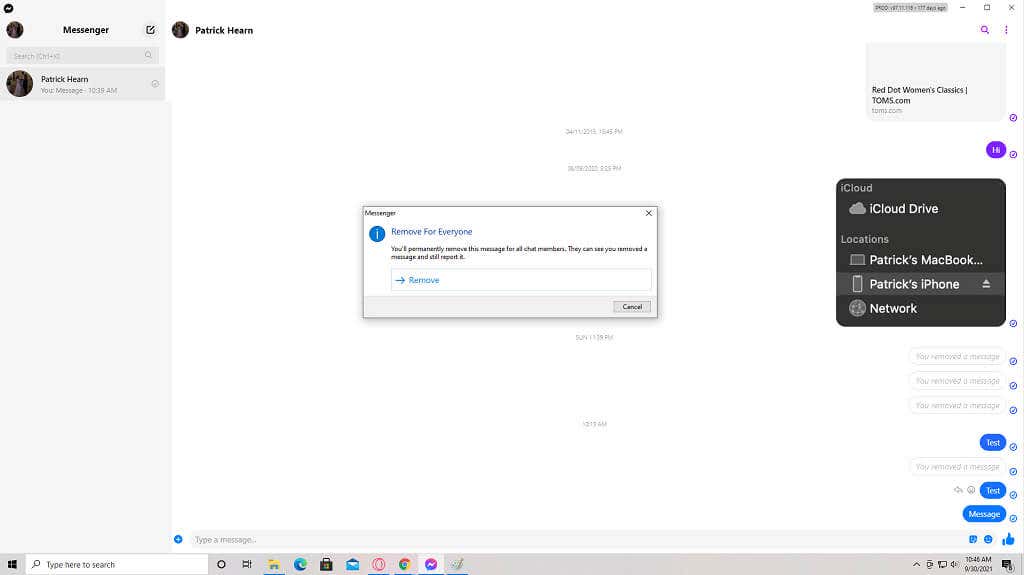
Task: Open the three-dot conversation options menu
Action: click(x=1007, y=30)
